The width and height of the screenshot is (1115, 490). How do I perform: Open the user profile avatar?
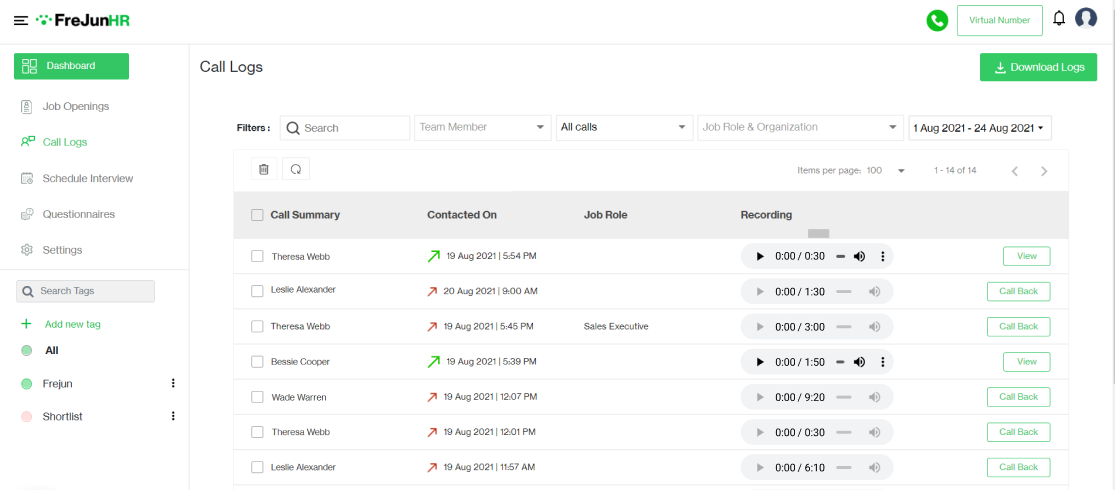coord(1086,19)
